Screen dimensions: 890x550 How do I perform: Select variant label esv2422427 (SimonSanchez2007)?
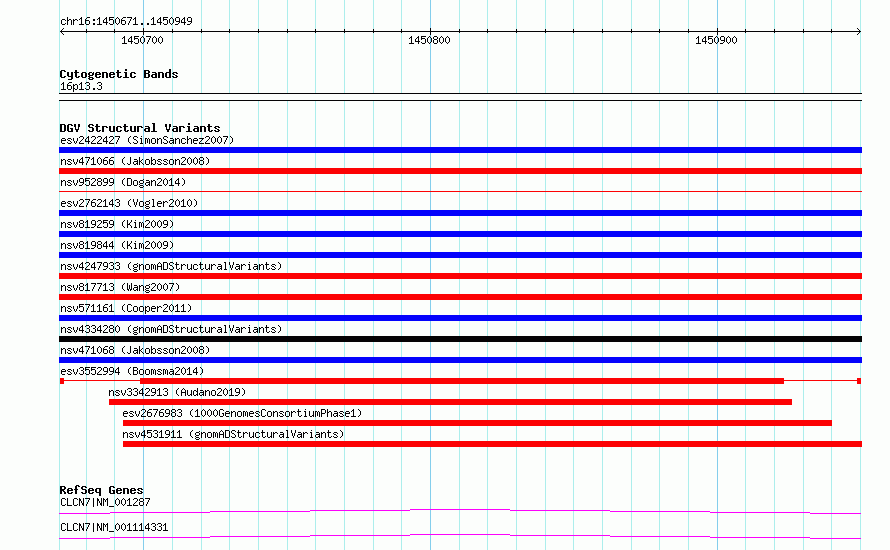[147, 140]
